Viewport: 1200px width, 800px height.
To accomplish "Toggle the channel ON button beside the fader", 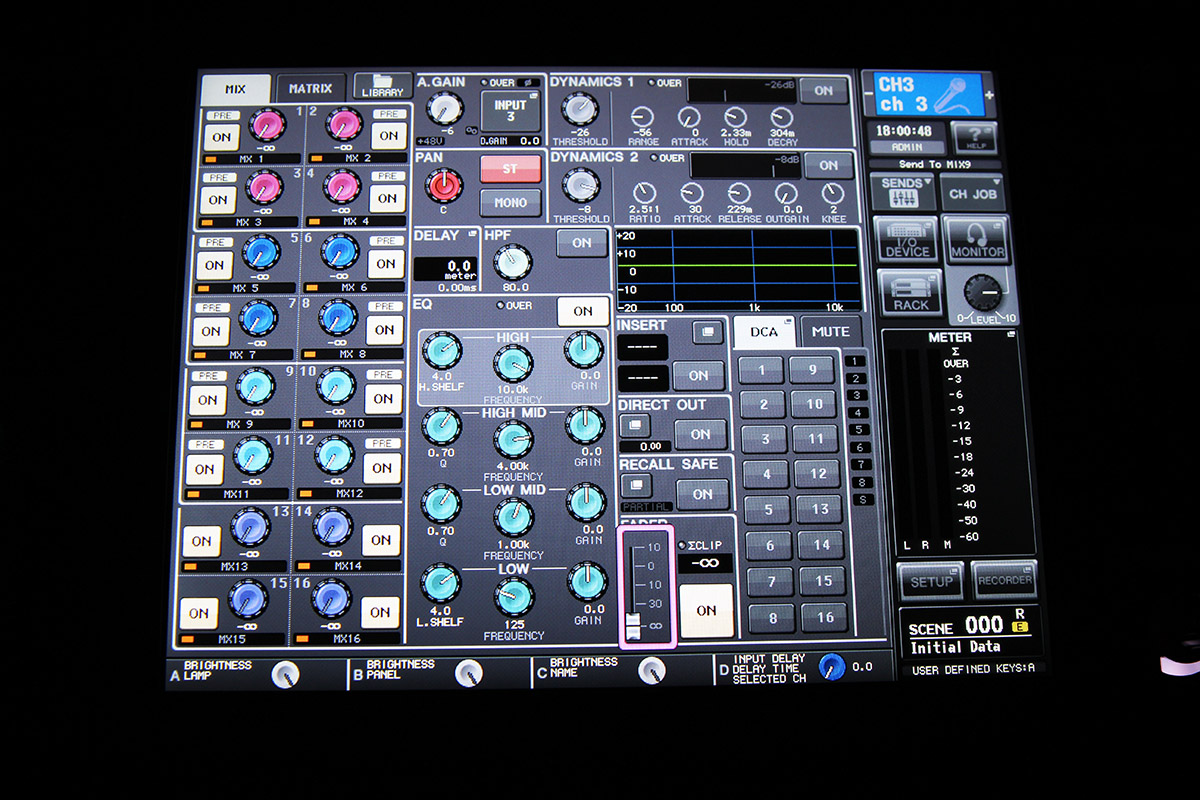I will point(706,610).
